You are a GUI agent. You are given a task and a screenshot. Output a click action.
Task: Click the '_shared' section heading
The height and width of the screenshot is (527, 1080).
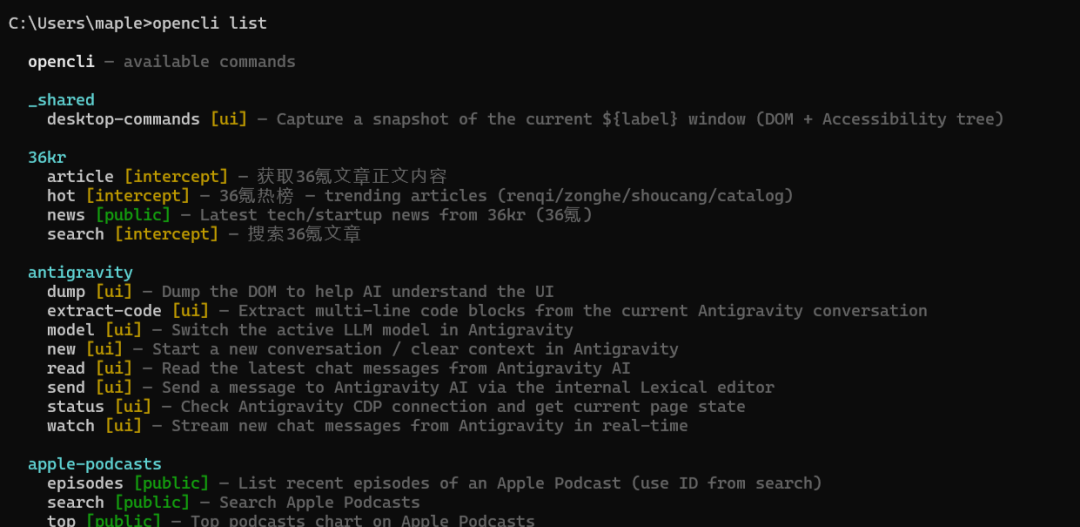pyautogui.click(x=61, y=100)
